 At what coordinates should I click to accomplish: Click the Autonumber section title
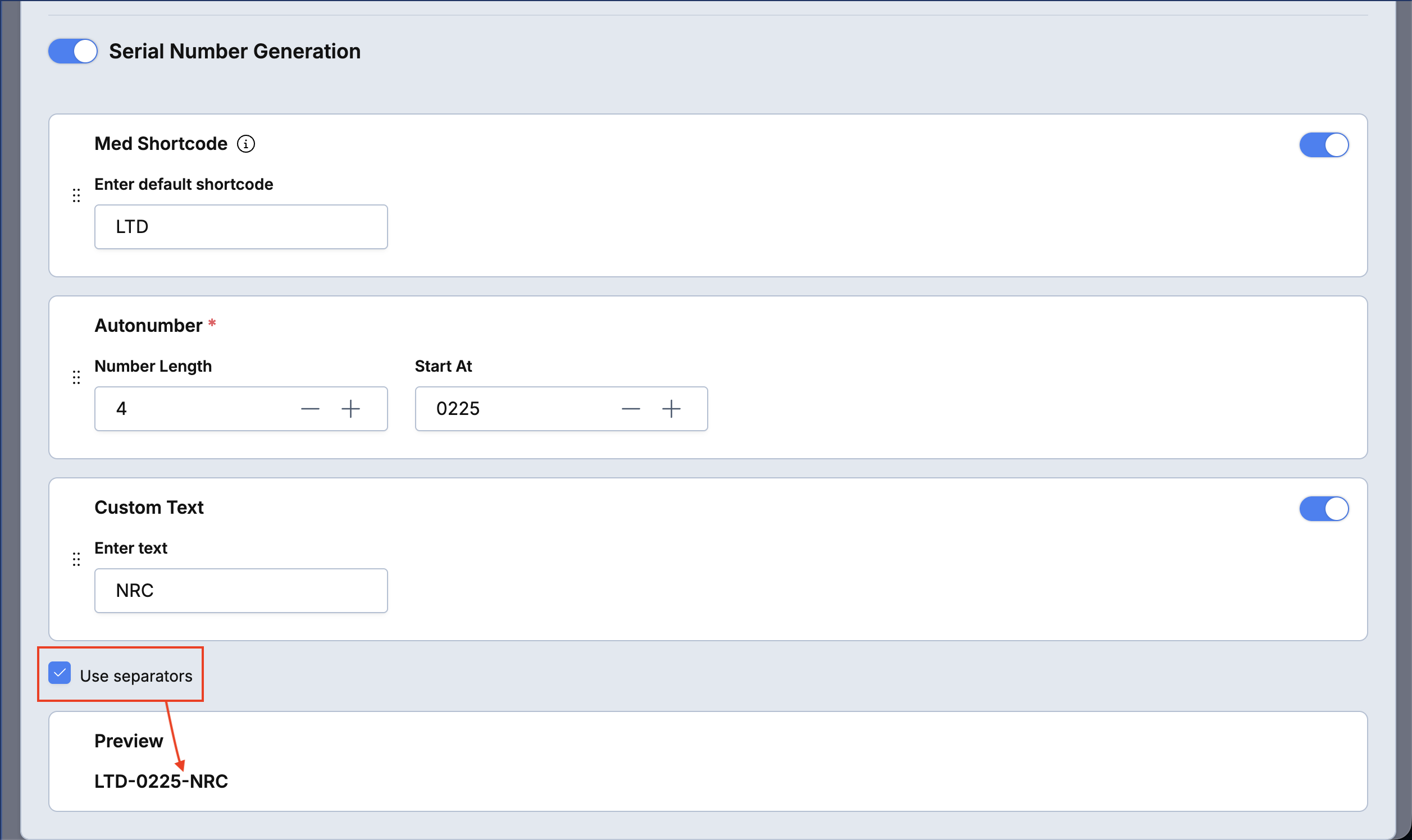[148, 326]
